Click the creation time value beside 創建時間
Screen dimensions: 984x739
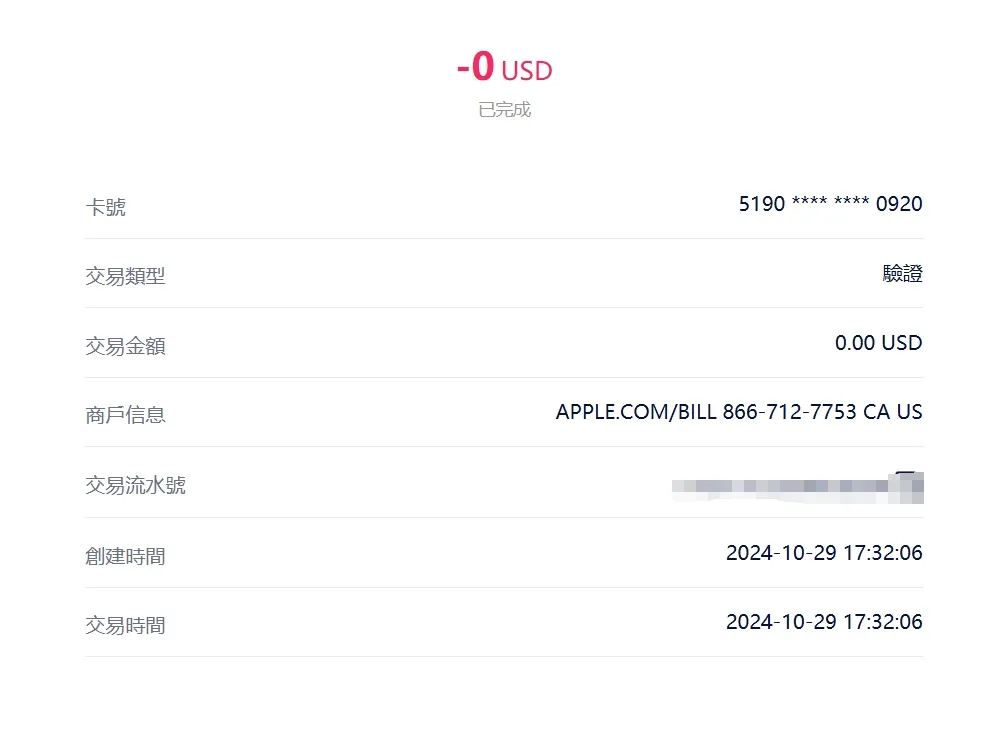tap(823, 553)
